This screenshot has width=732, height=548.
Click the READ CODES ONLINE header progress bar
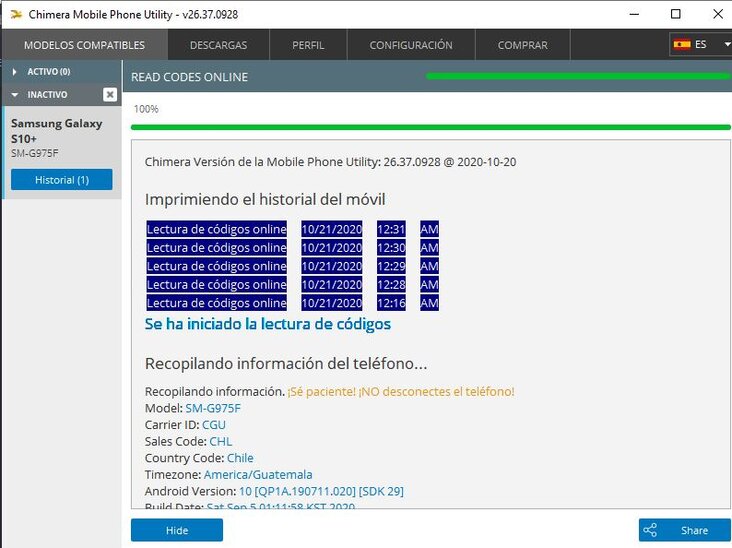[578, 76]
